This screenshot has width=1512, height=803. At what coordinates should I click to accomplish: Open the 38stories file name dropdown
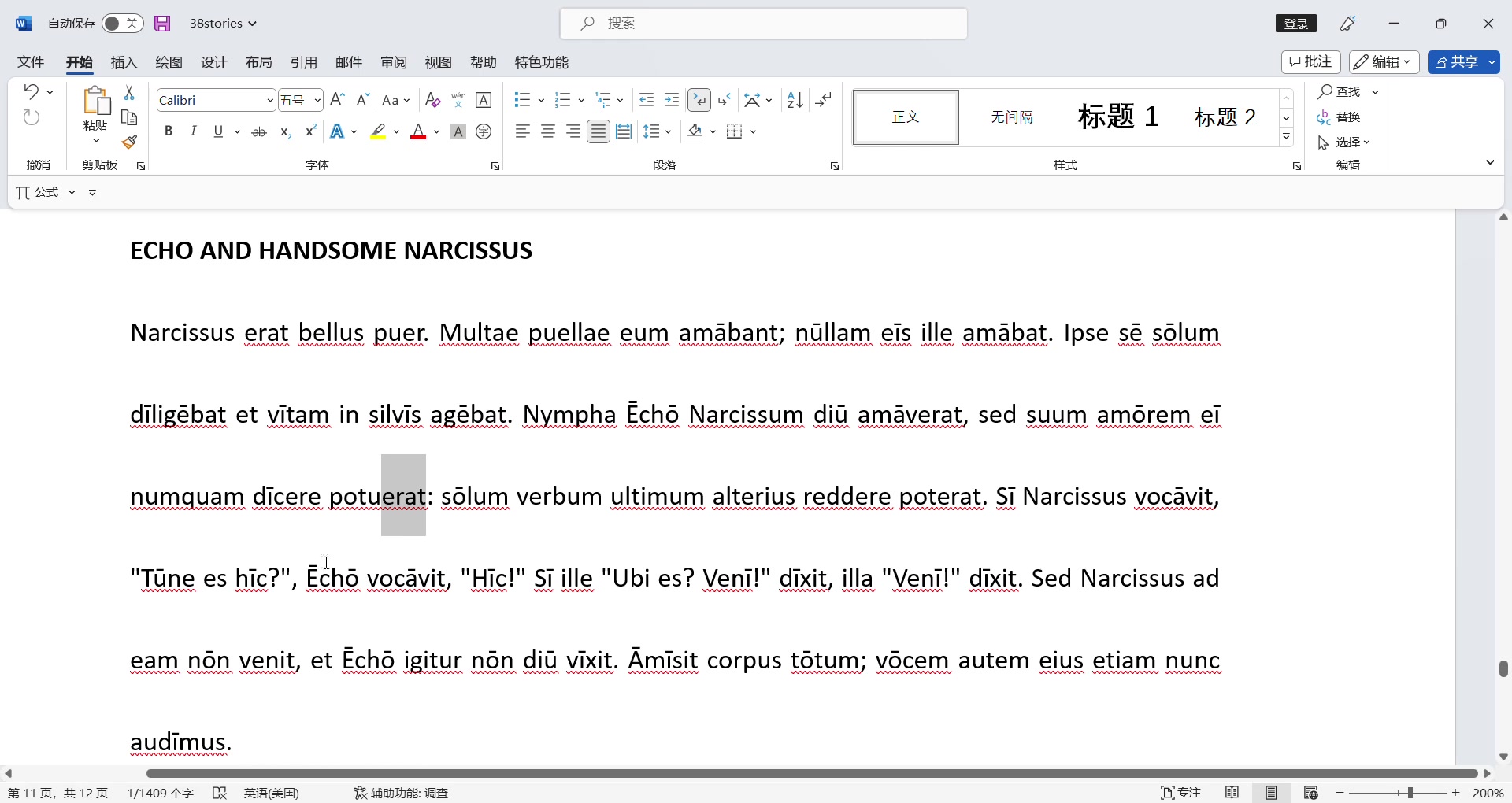coord(224,24)
